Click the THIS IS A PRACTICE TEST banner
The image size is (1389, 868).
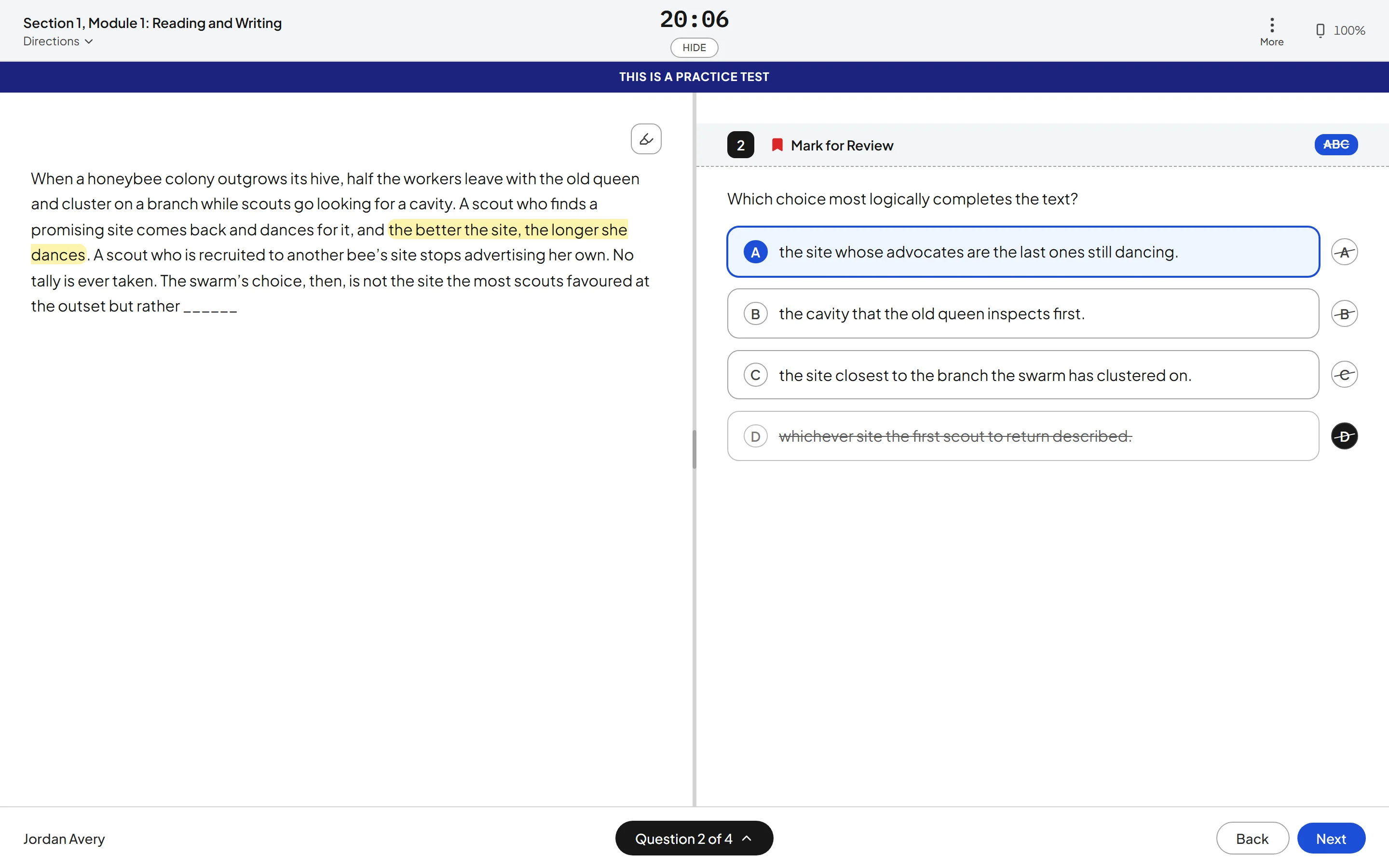[x=694, y=77]
